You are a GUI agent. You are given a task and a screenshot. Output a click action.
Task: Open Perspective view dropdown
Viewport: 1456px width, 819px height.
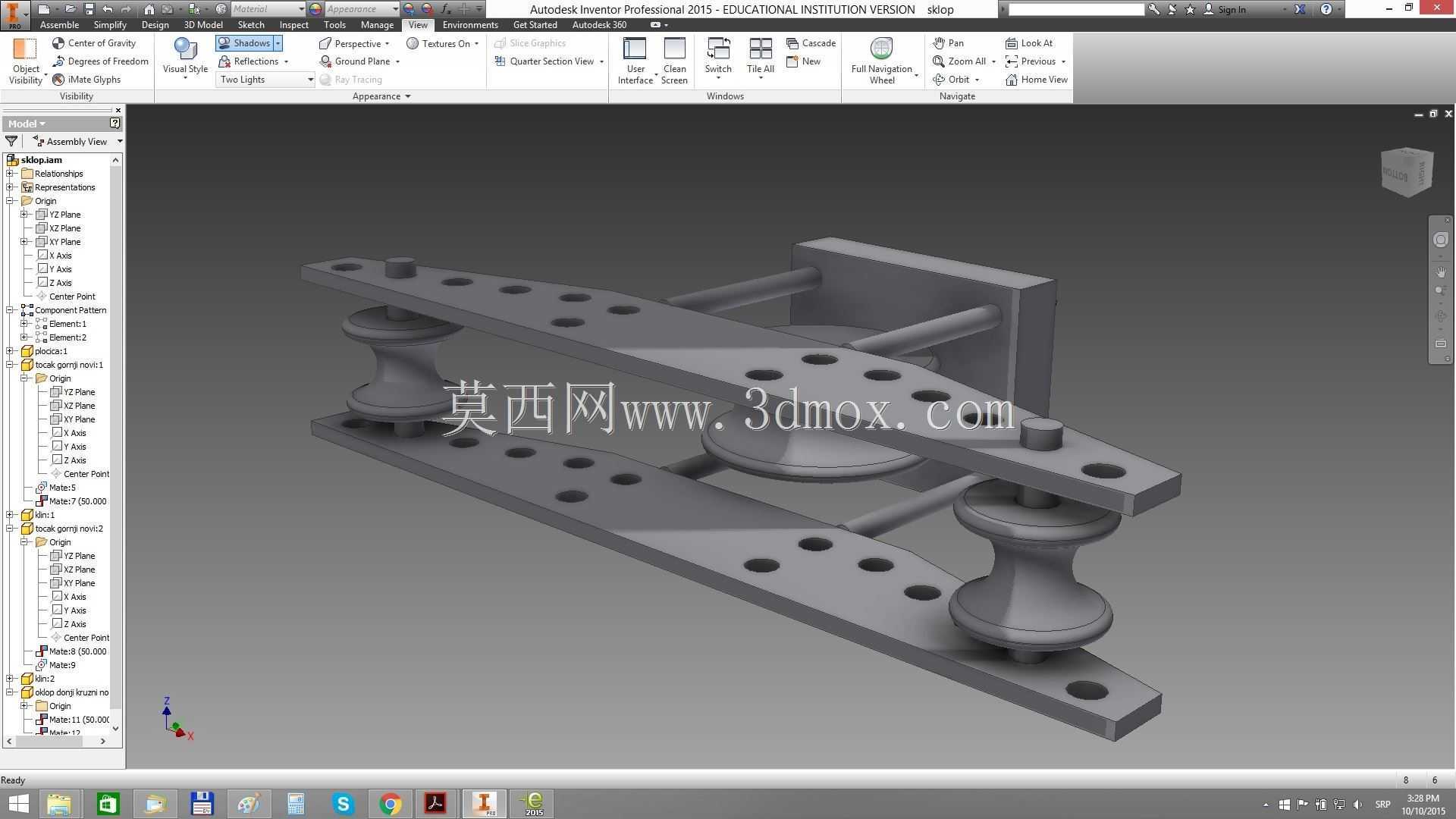354,43
